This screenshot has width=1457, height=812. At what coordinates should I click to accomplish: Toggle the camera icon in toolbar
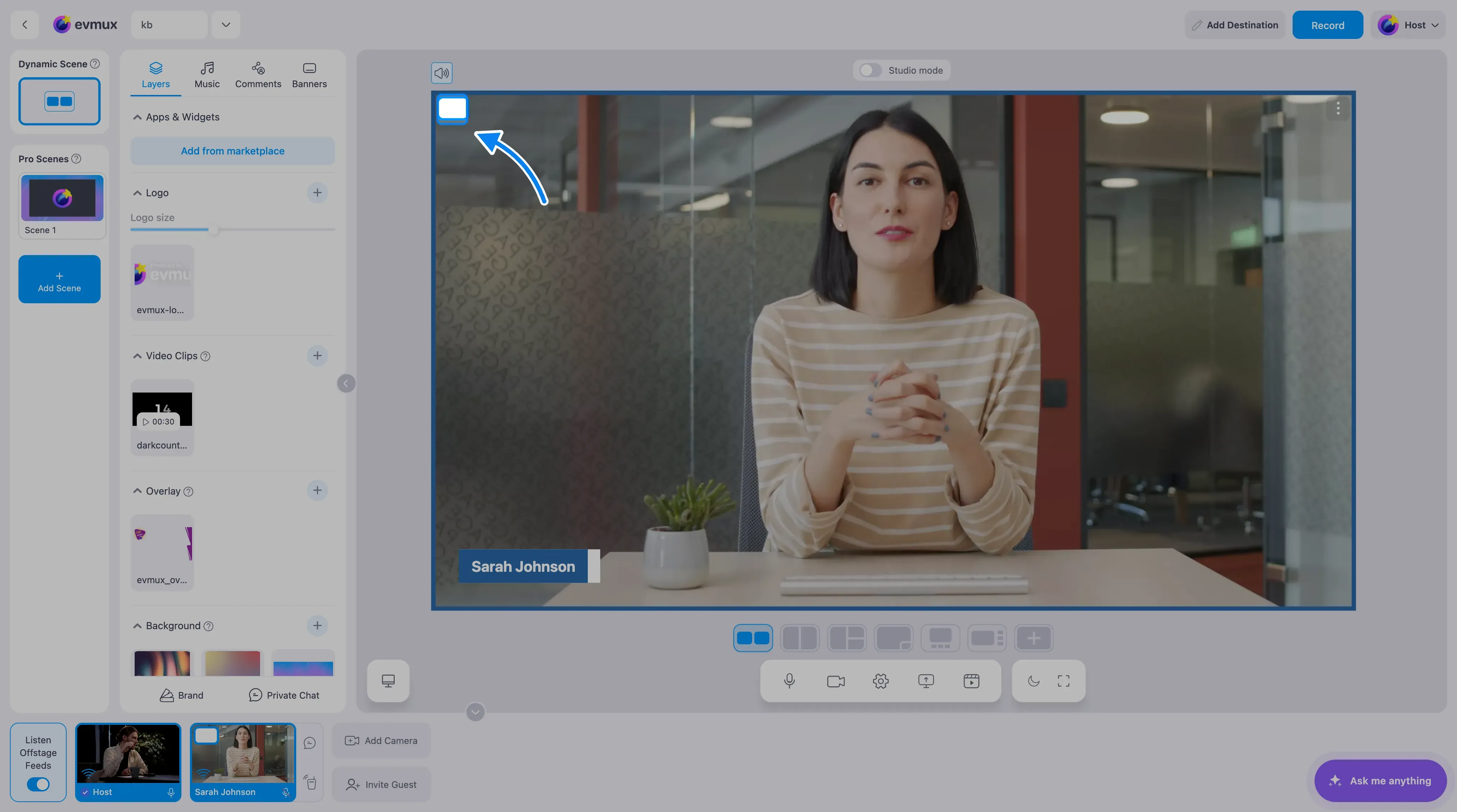(836, 681)
